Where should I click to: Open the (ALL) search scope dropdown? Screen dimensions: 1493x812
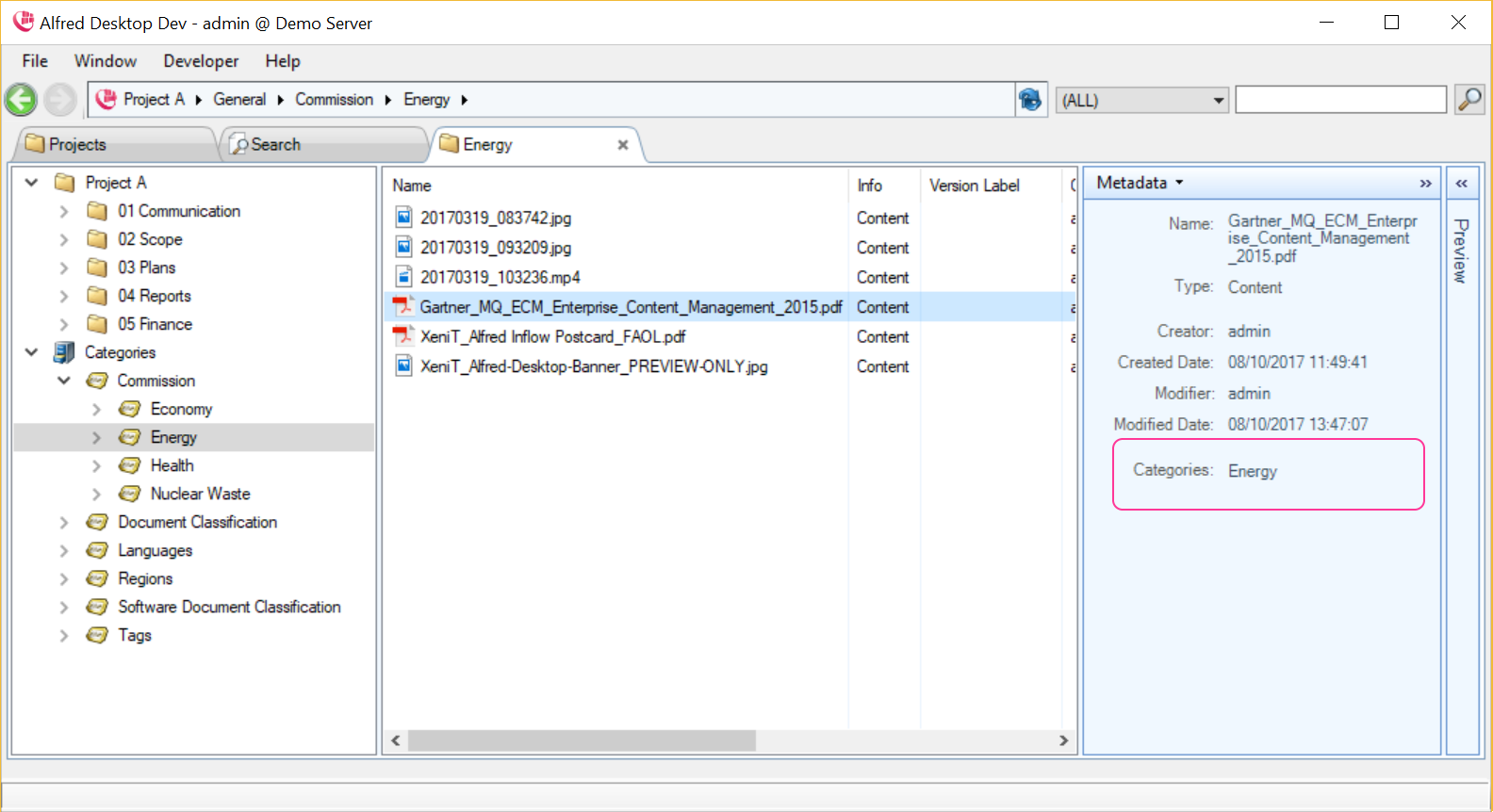click(1218, 100)
